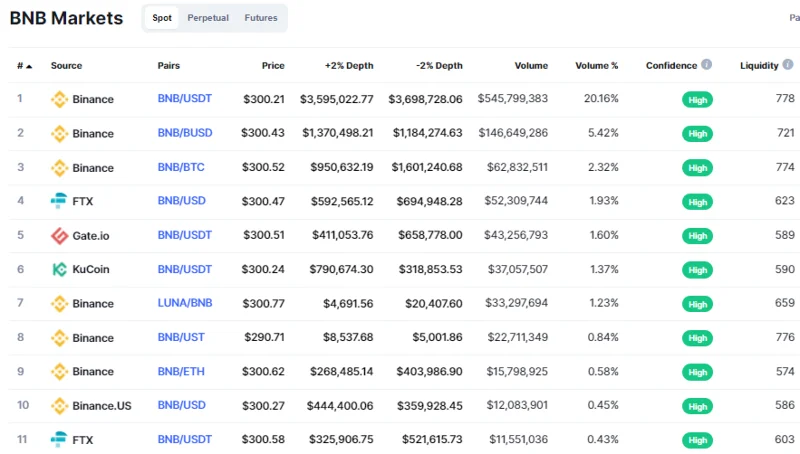Click volume percent 20.16%
800x454 pixels.
coord(601,98)
